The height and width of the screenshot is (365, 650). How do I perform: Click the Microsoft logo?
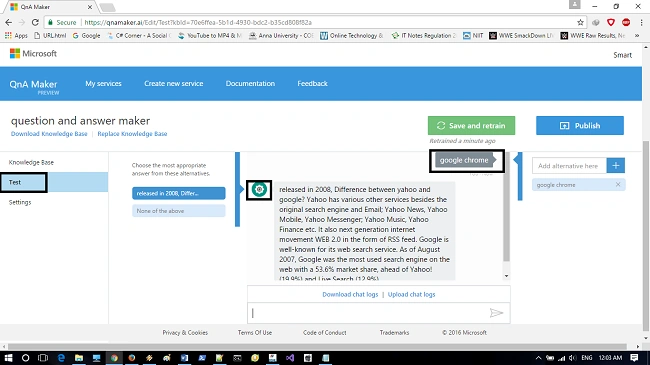[33, 54]
